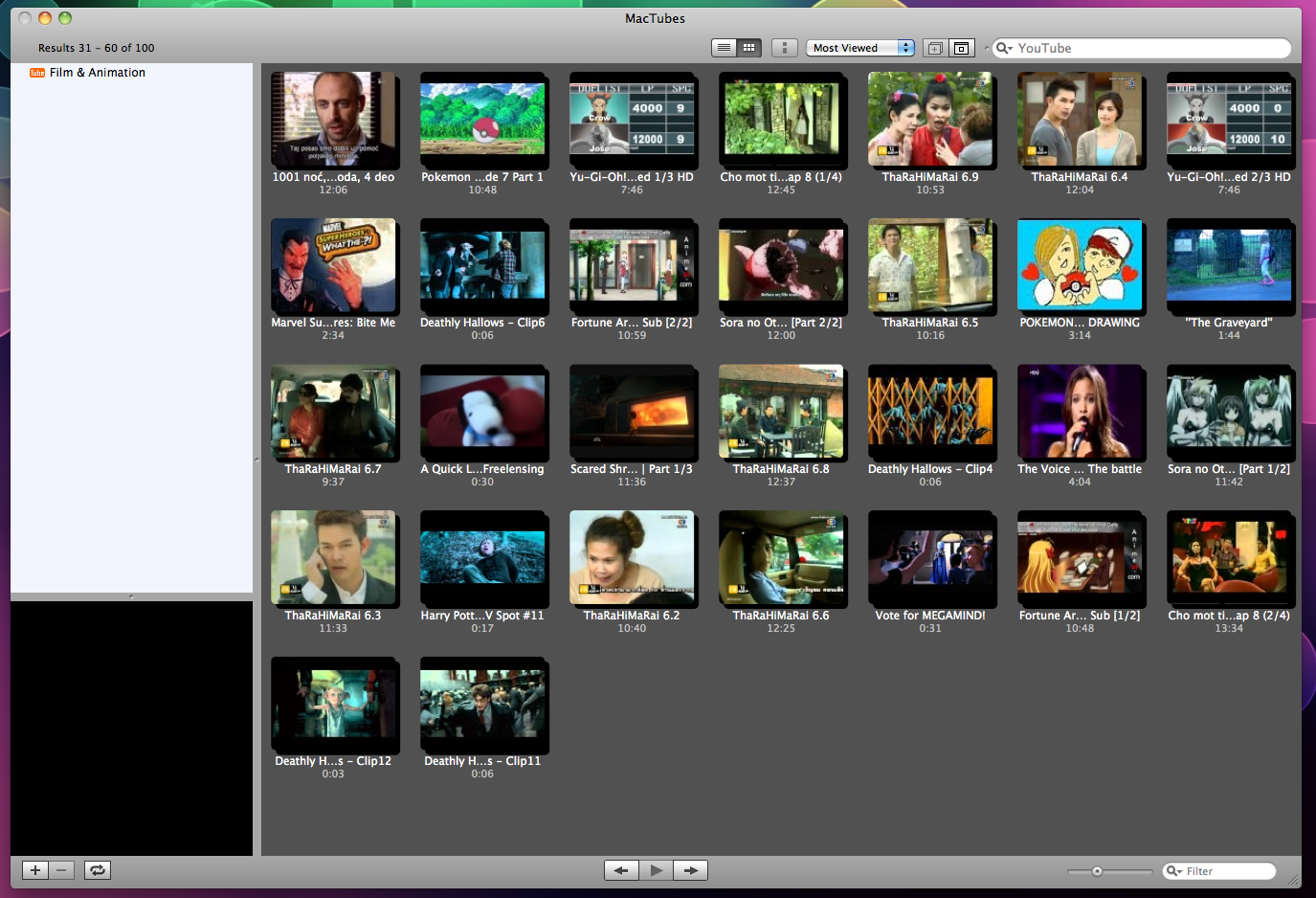Click the Results 31 - 60 of 100 label

click(97, 48)
